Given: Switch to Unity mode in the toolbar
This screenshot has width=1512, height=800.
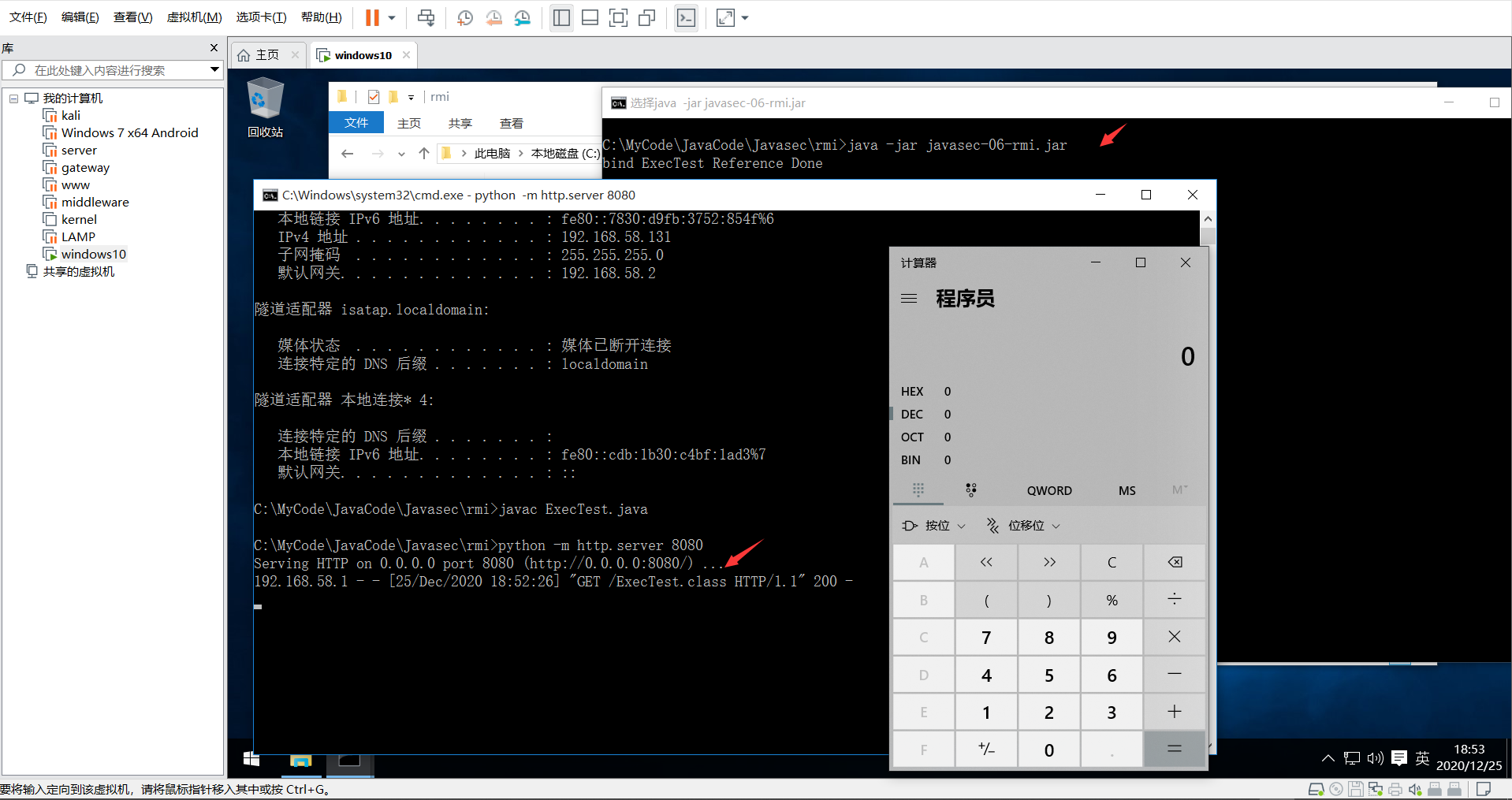Looking at the screenshot, I should [x=647, y=17].
